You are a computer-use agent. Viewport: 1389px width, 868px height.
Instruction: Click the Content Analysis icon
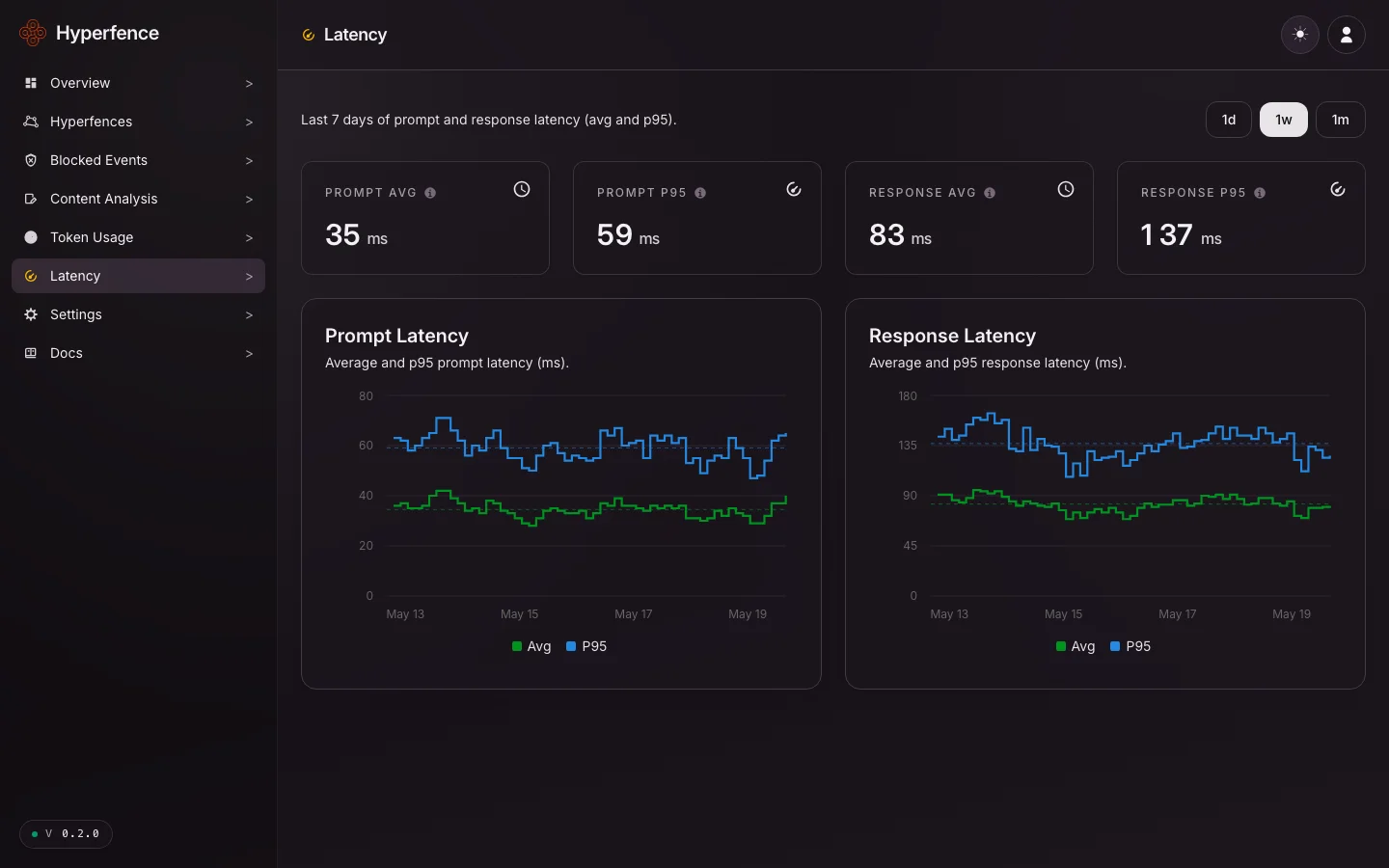[x=31, y=199]
